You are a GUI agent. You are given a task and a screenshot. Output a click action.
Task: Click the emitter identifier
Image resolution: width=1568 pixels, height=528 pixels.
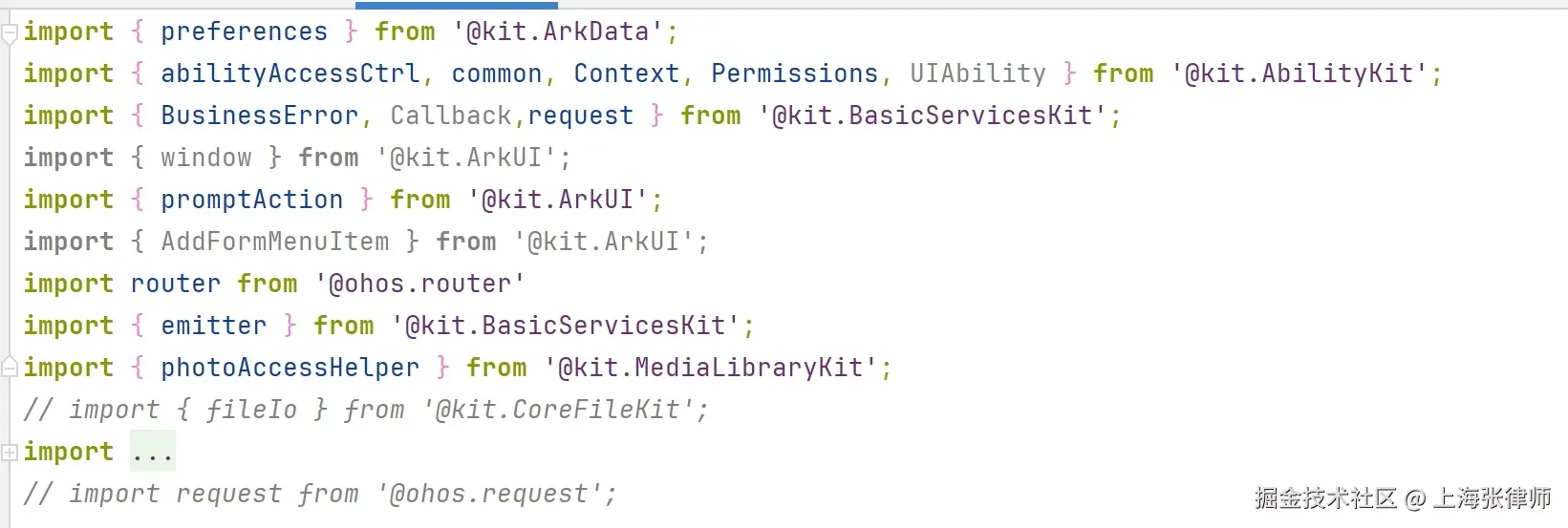(x=213, y=326)
